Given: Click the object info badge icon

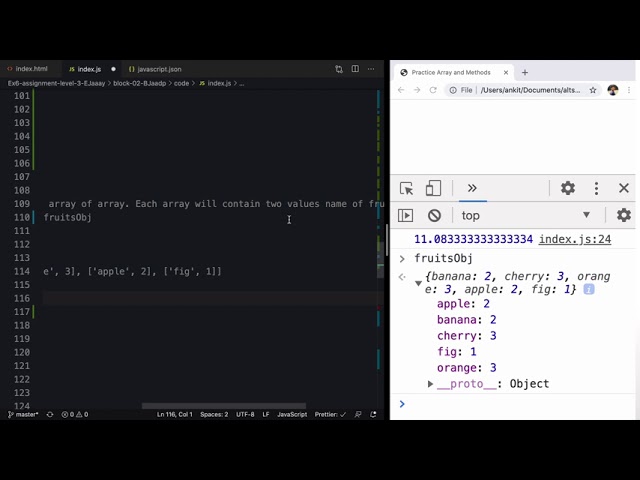Looking at the screenshot, I should point(589,289).
